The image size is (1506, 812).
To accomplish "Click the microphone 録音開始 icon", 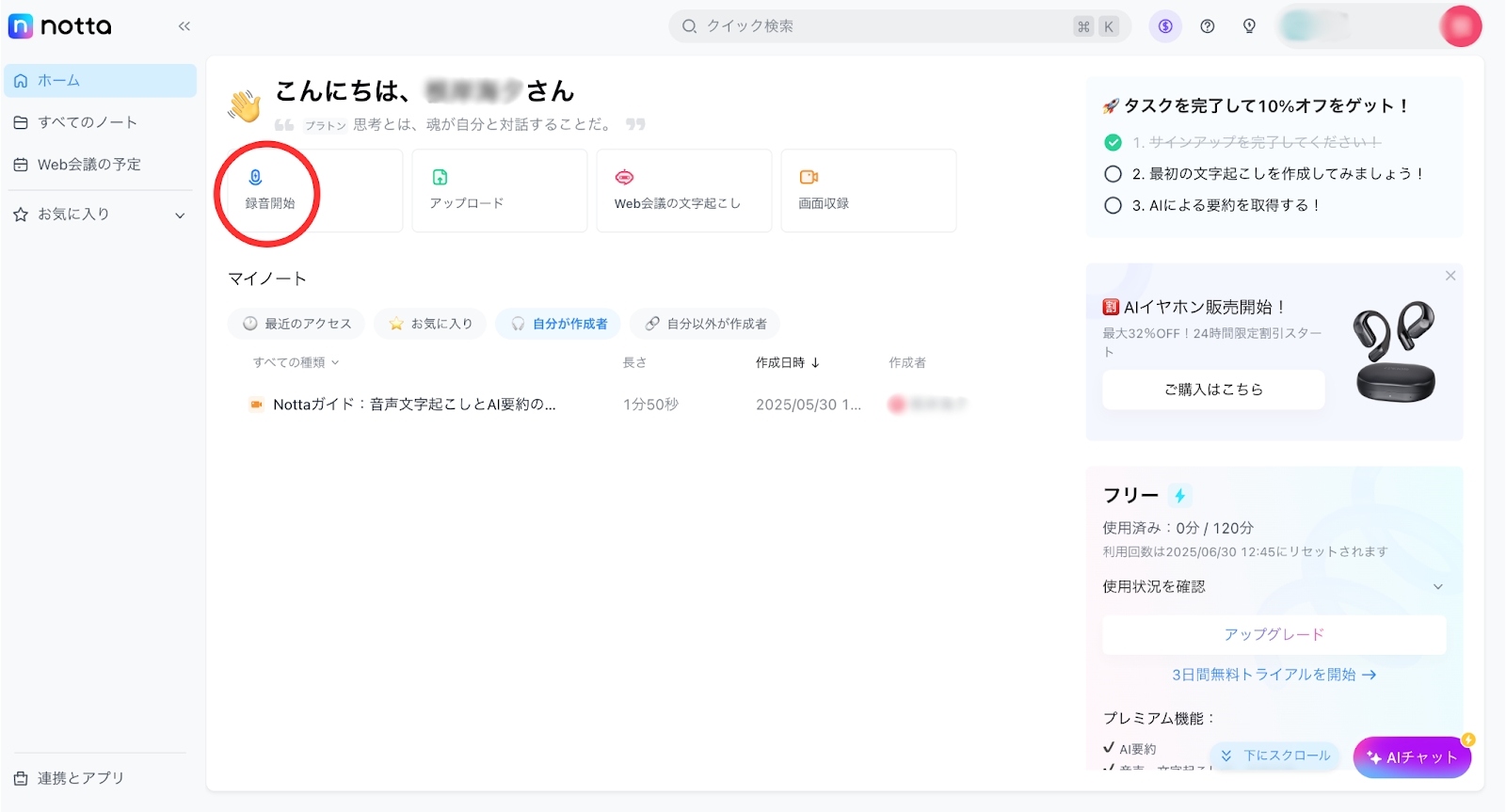I will (x=255, y=177).
